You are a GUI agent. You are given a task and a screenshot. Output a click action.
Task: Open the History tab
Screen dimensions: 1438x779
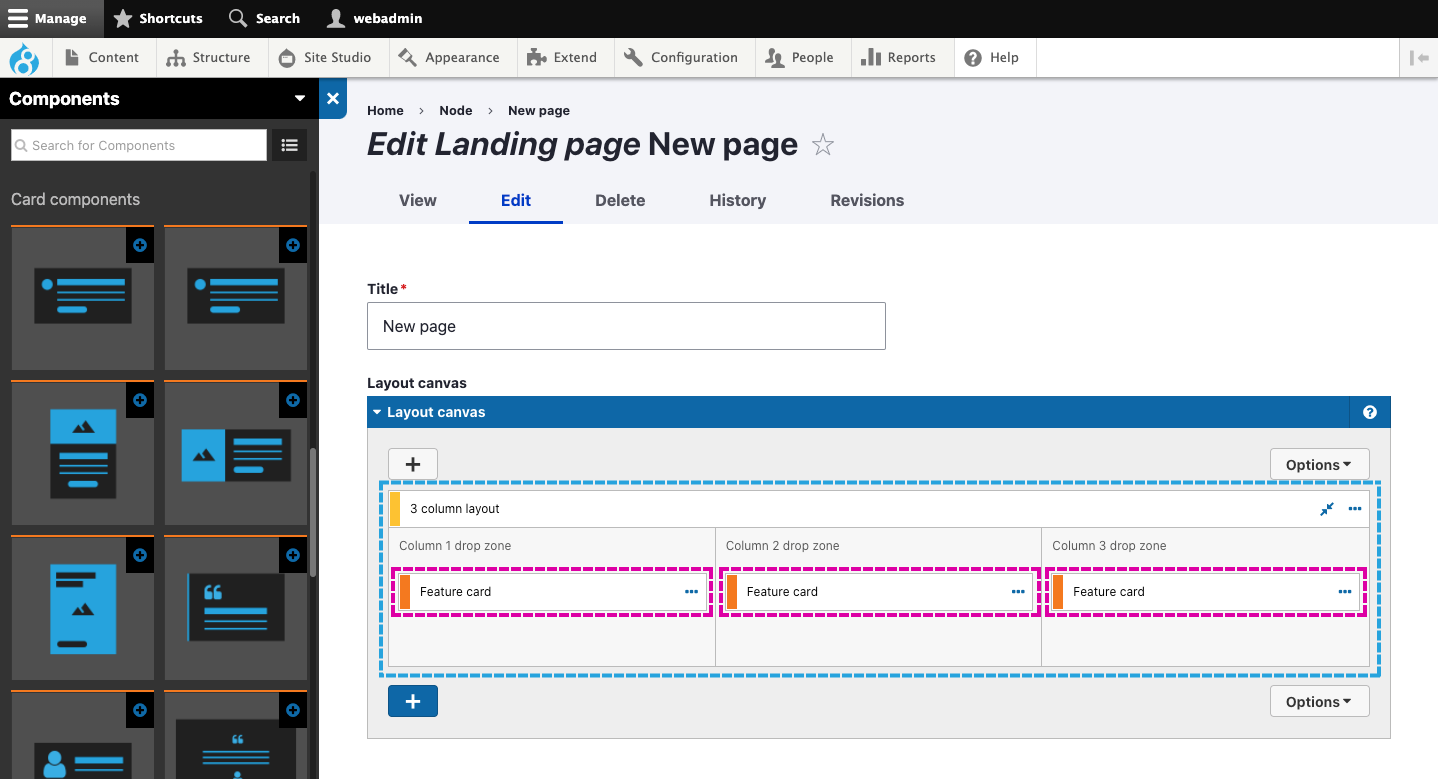click(x=738, y=200)
